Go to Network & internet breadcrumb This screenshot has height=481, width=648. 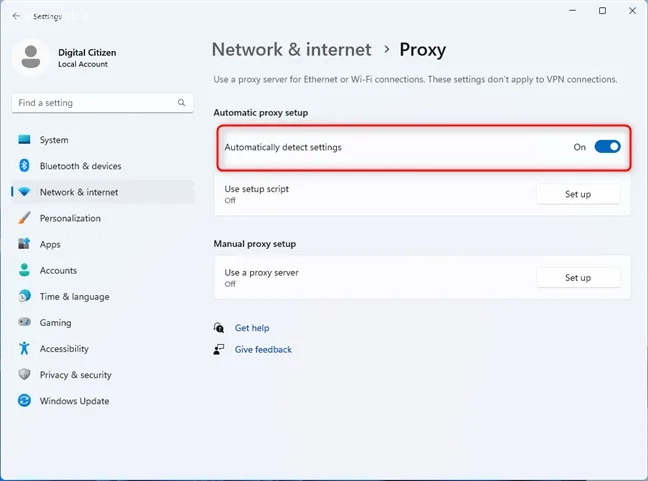coord(291,50)
